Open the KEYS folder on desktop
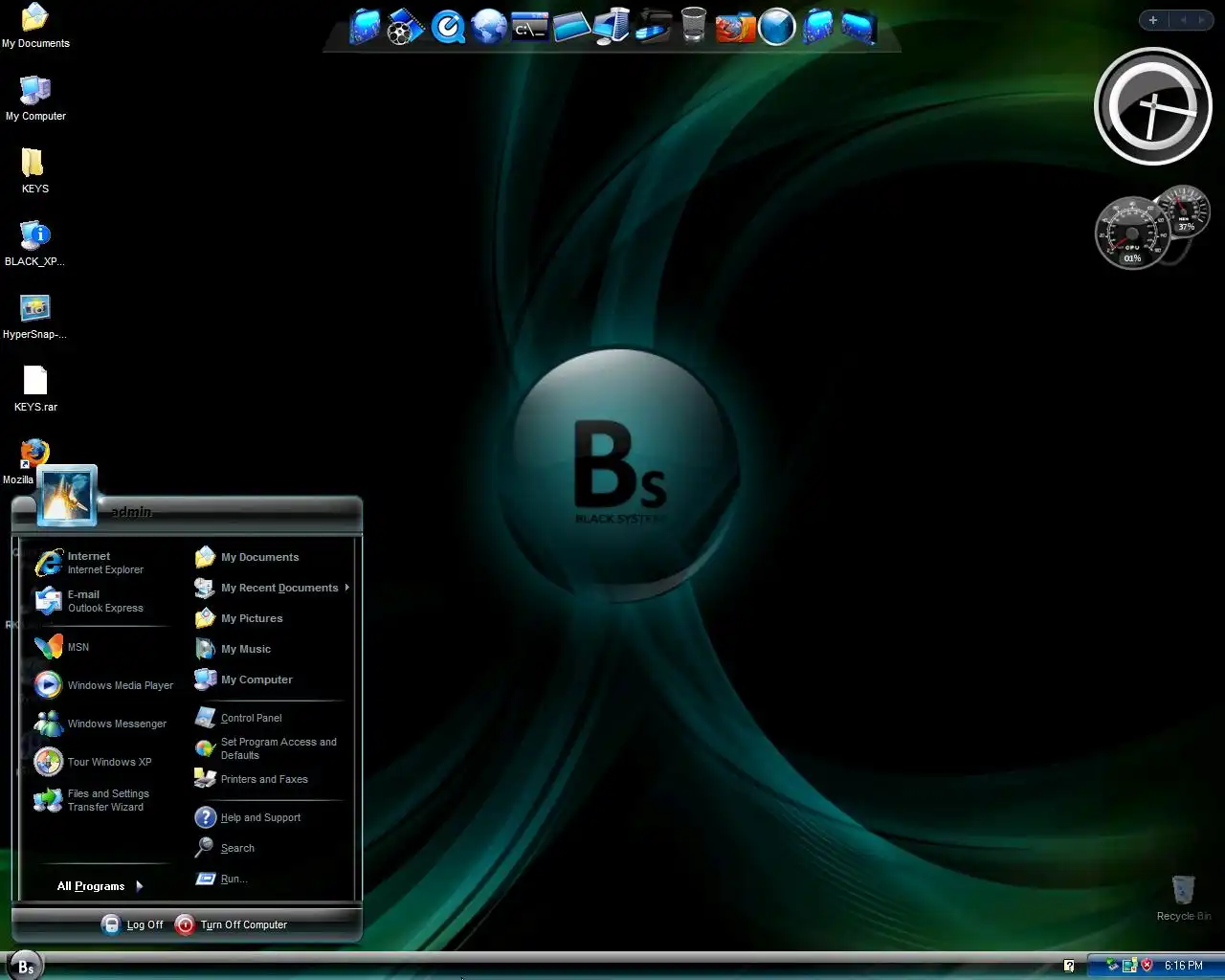 (34, 170)
